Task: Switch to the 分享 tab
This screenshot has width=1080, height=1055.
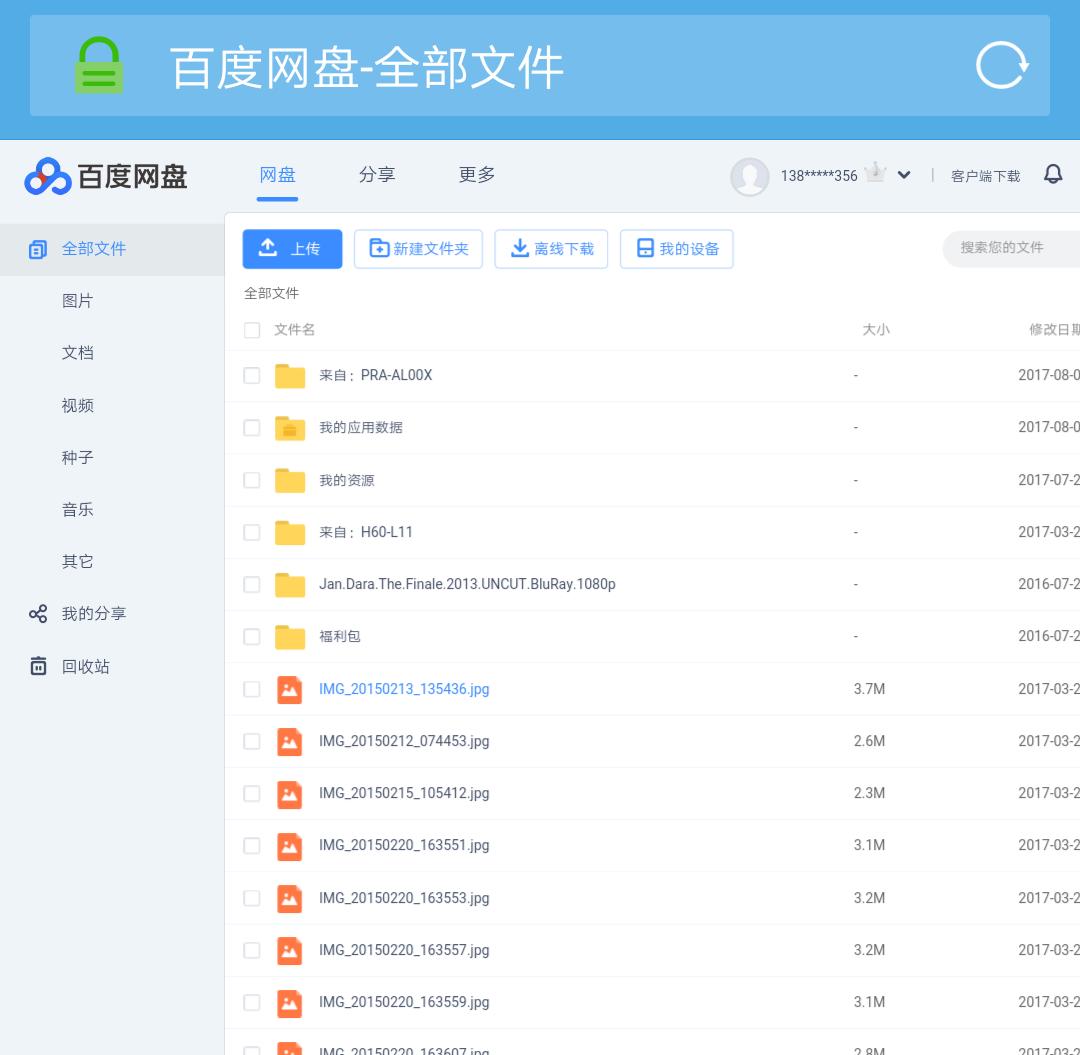Action: [x=377, y=174]
